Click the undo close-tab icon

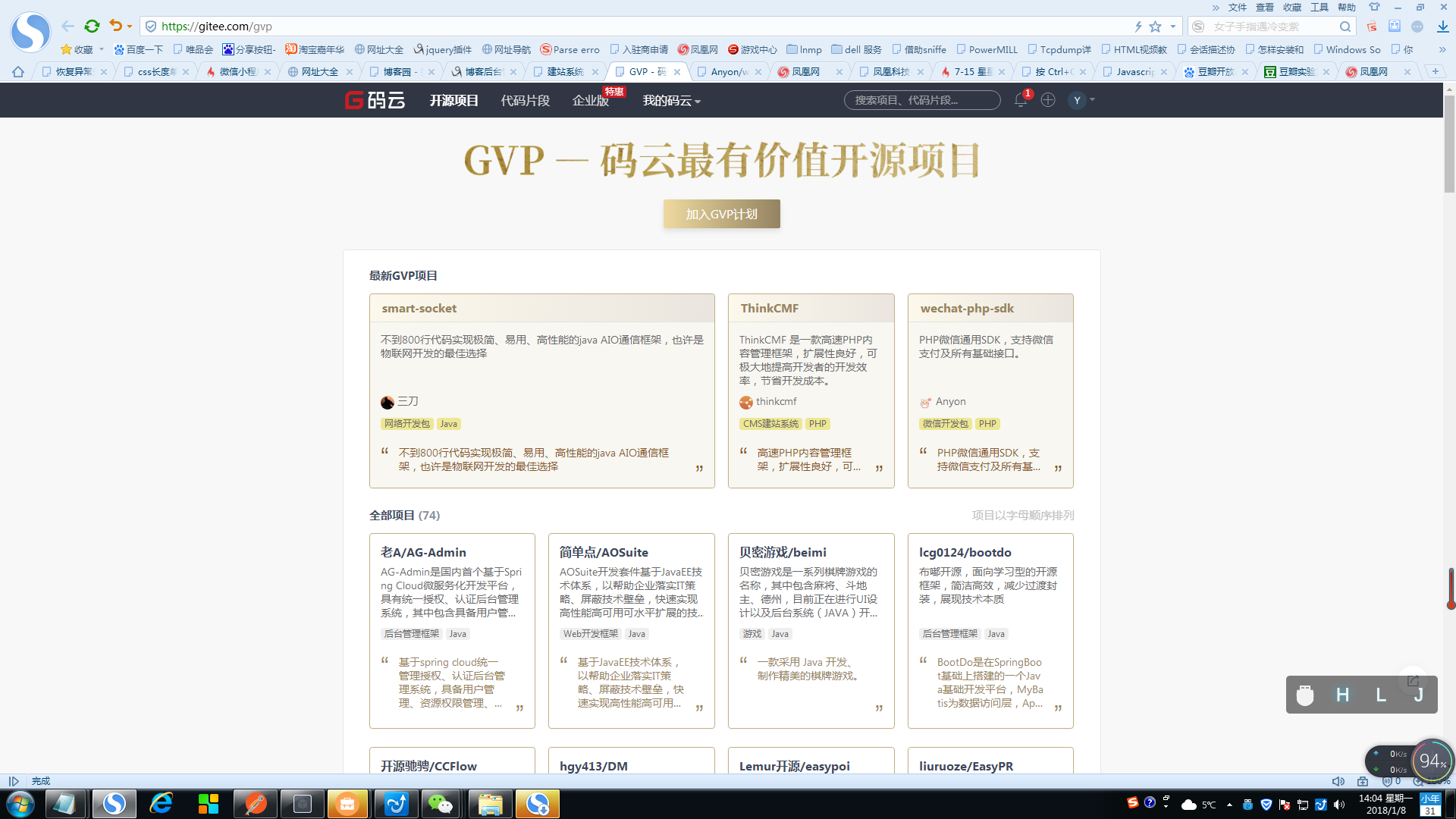pyautogui.click(x=115, y=26)
